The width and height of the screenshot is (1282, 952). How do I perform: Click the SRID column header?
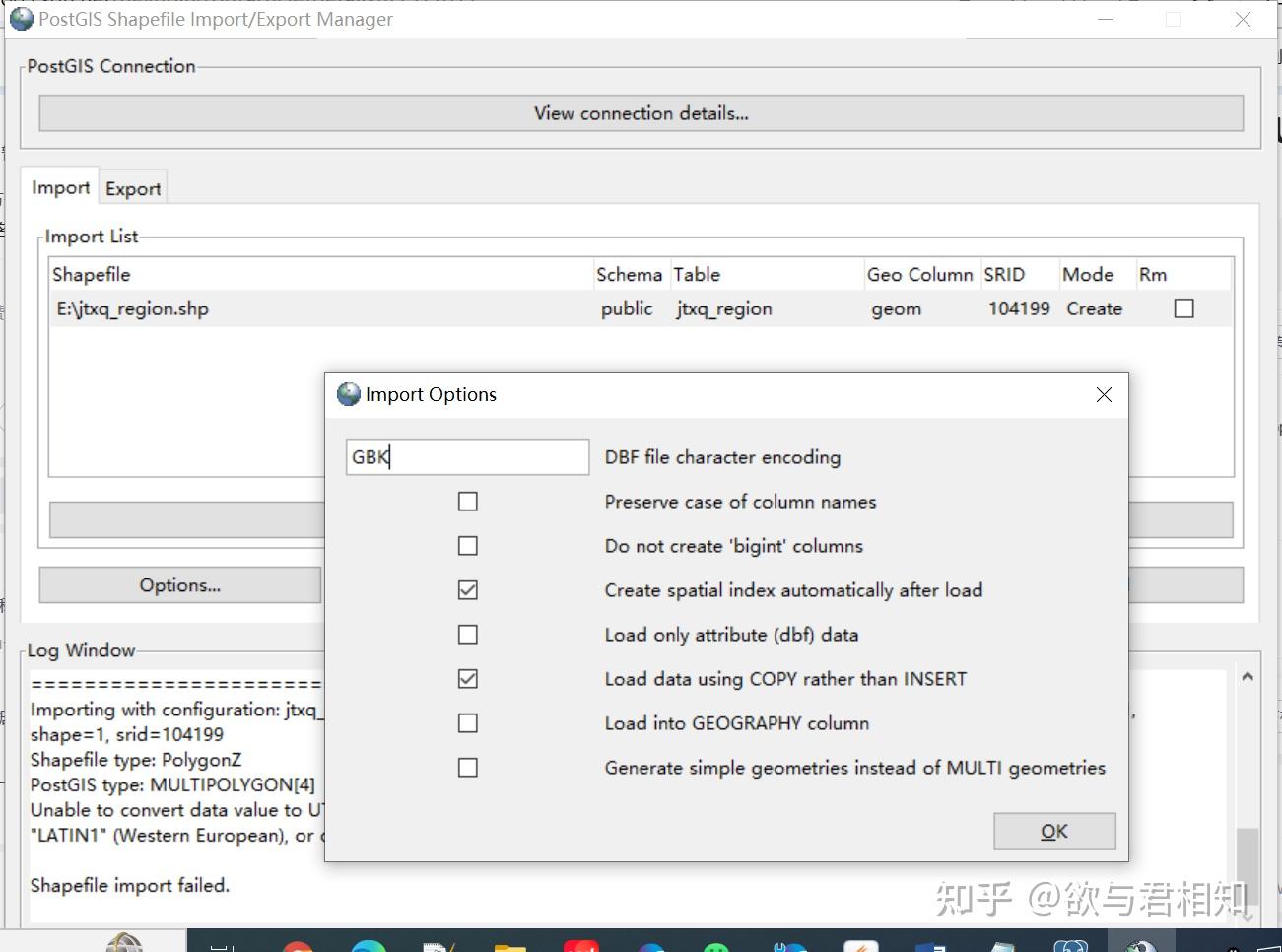point(1019,274)
